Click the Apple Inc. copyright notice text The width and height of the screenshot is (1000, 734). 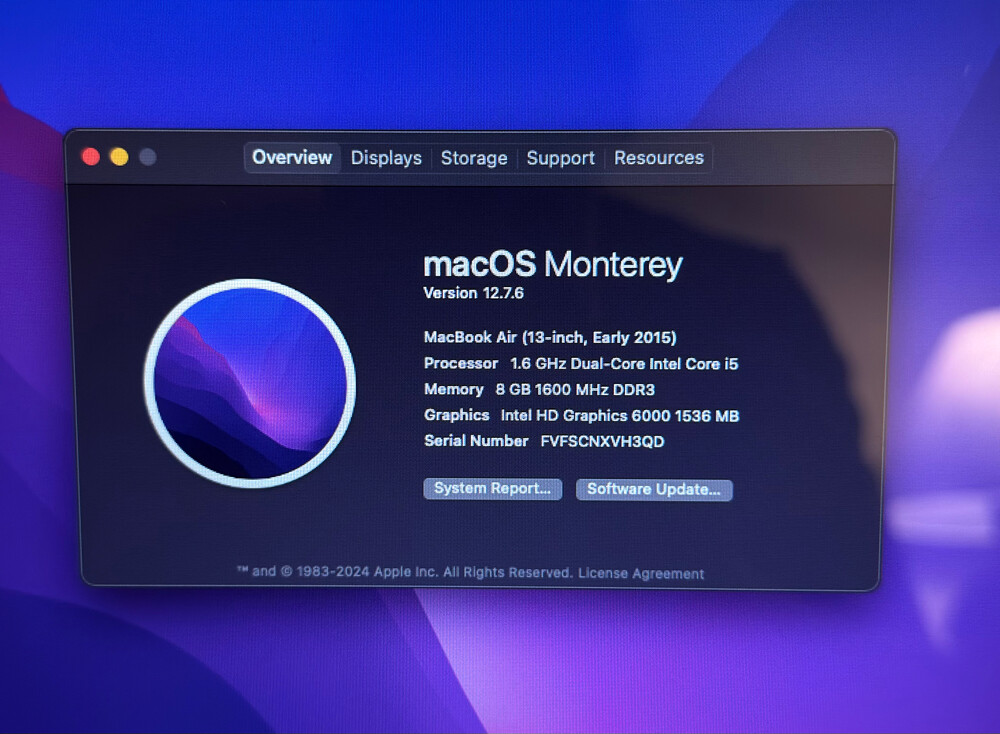point(404,571)
